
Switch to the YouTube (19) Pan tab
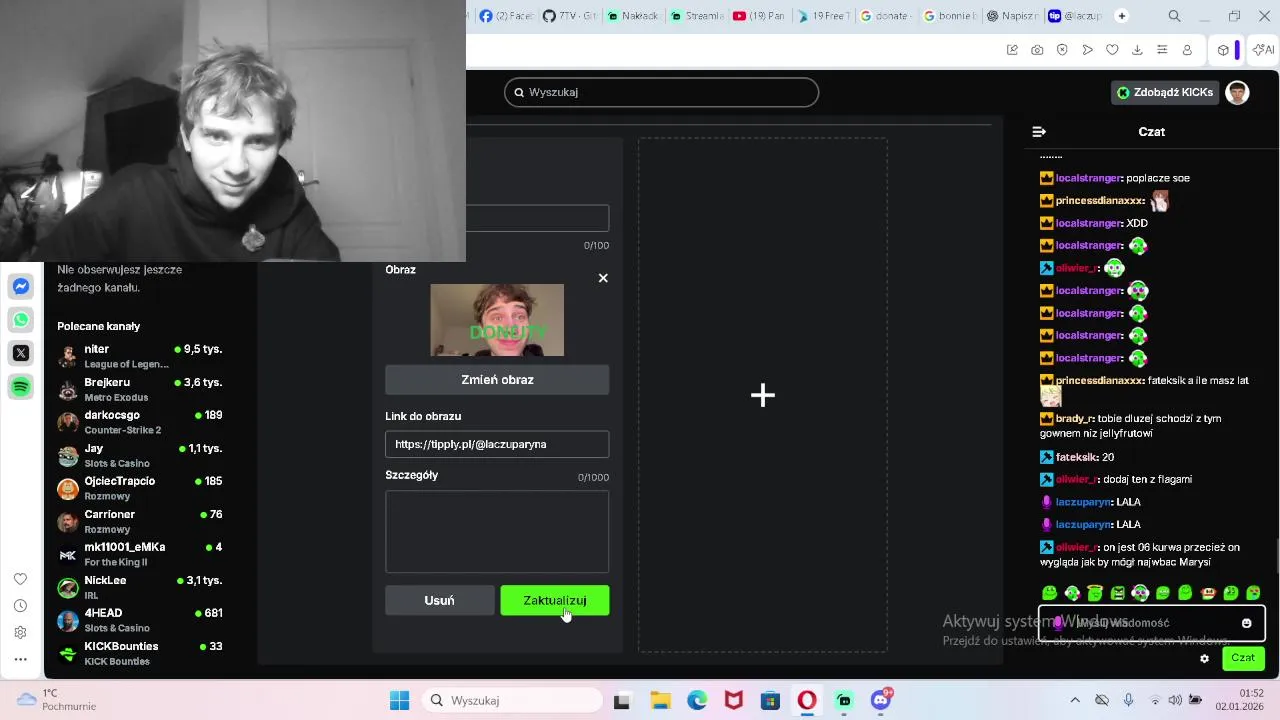point(759,16)
